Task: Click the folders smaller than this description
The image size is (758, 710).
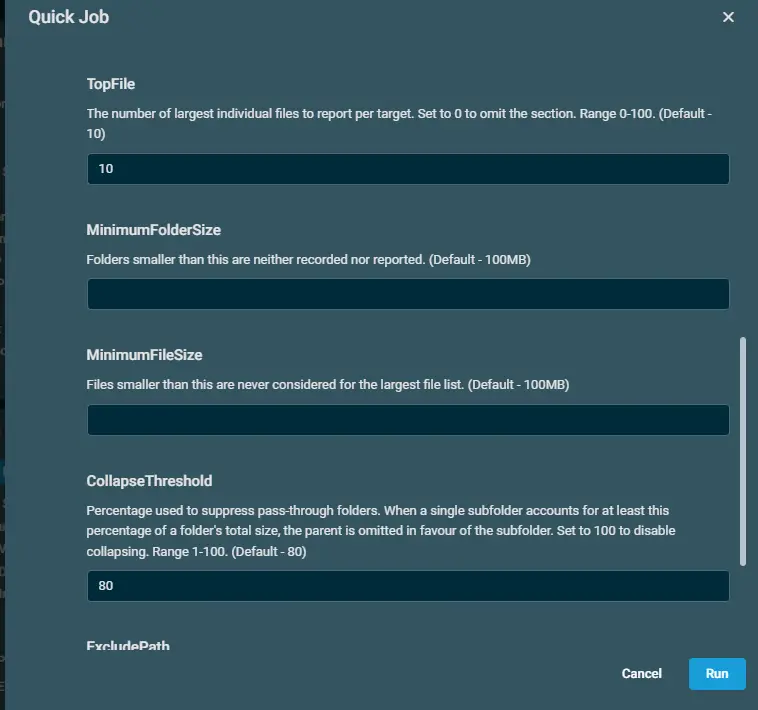Action: coord(308,260)
